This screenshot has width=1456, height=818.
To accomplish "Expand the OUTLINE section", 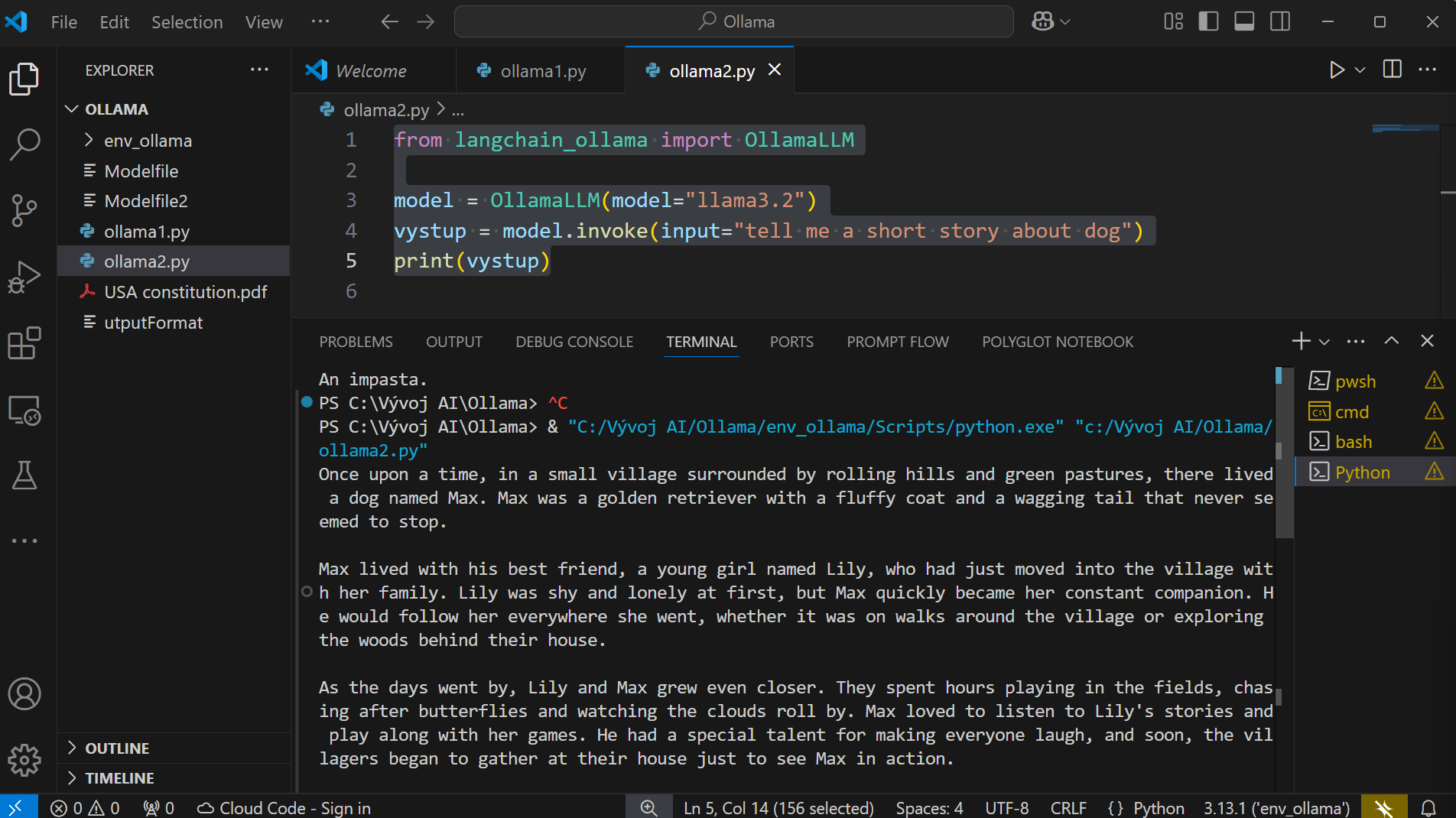I will tap(117, 748).
